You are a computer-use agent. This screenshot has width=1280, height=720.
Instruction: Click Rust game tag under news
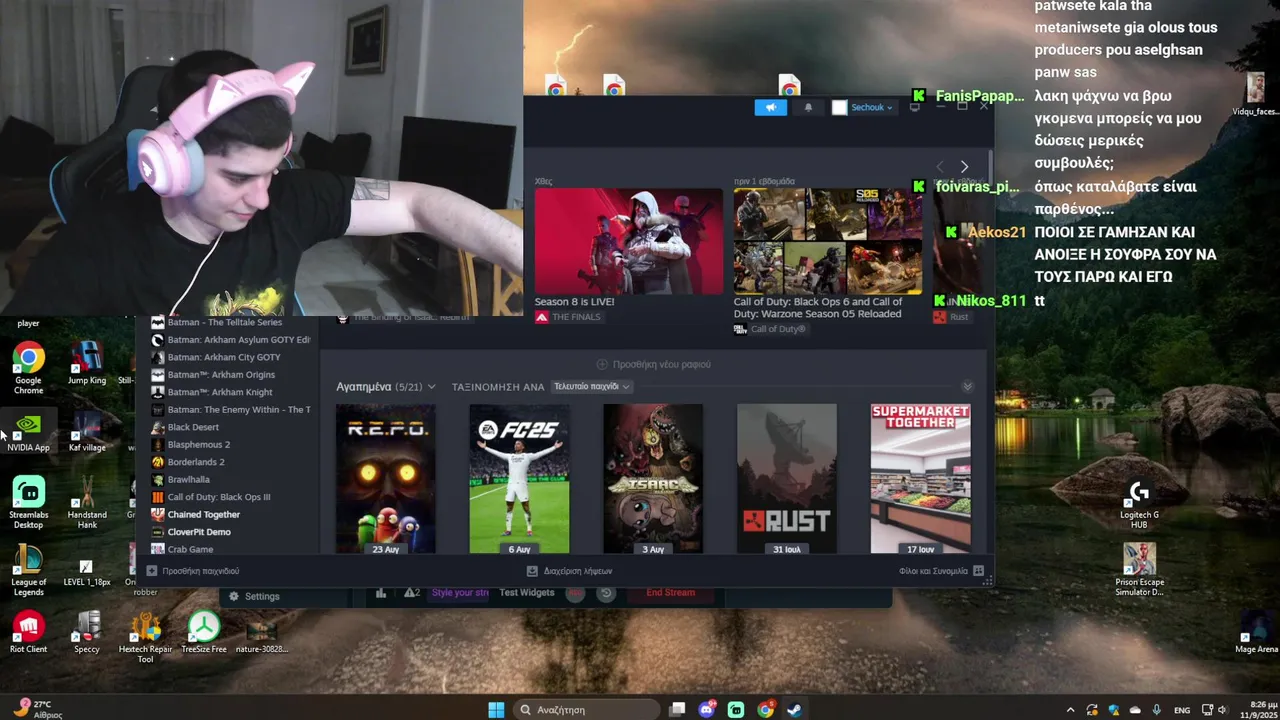(x=951, y=317)
